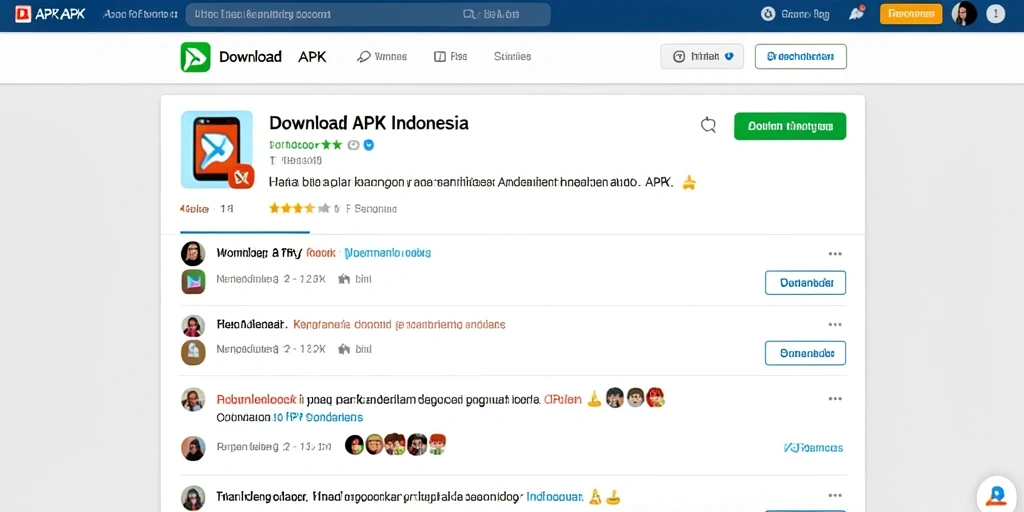
Task: Click the red APK APK logo icon
Action: click(x=24, y=14)
